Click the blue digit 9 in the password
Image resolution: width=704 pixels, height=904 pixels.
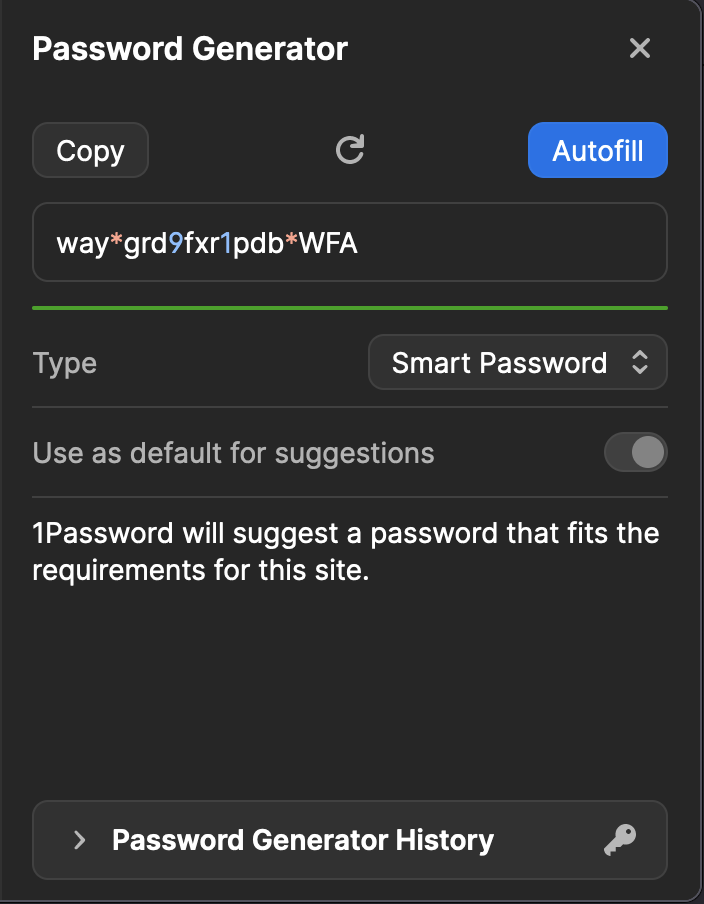[x=176, y=243]
